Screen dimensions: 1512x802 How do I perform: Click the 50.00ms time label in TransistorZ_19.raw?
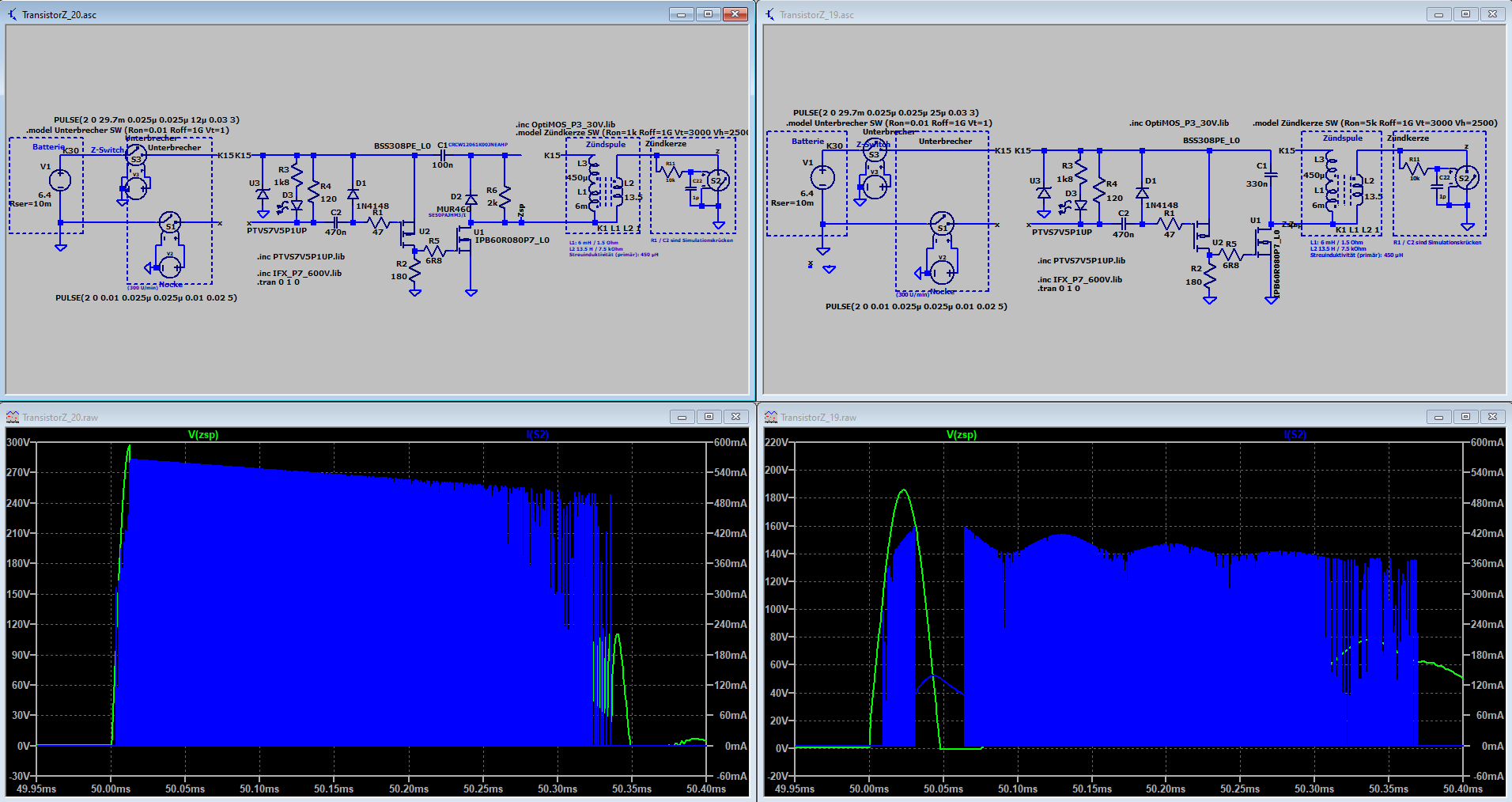(x=869, y=789)
